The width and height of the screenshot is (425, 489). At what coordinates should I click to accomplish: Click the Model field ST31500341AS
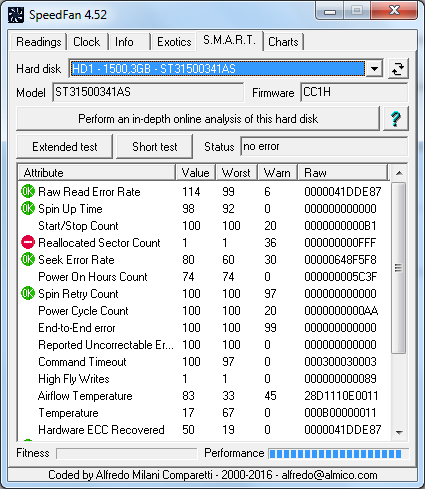[x=148, y=92]
